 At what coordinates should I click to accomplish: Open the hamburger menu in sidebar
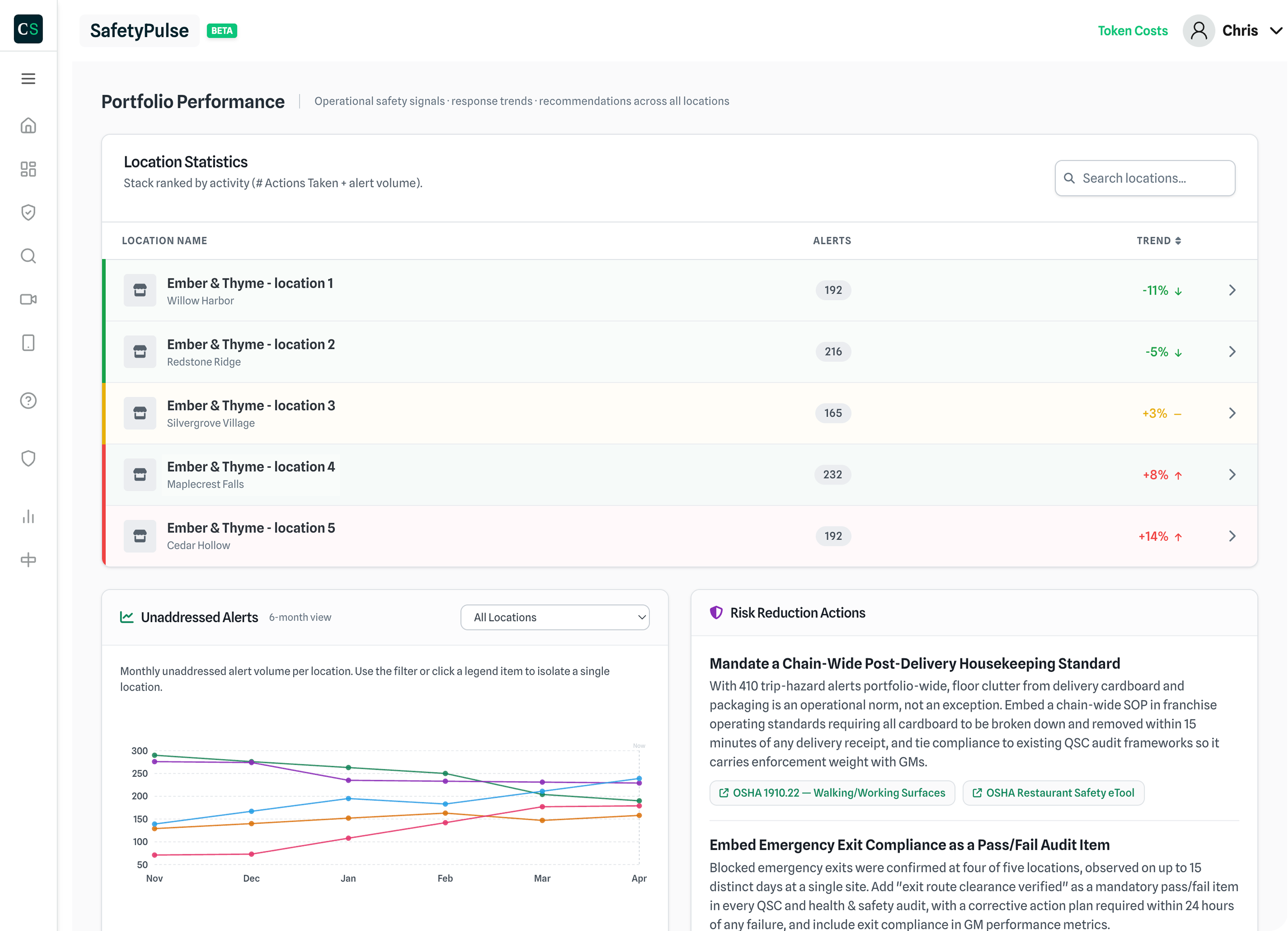point(28,78)
